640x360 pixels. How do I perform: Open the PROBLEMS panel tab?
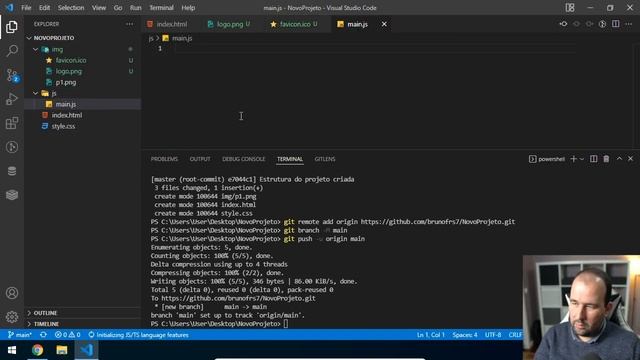pyautogui.click(x=164, y=159)
